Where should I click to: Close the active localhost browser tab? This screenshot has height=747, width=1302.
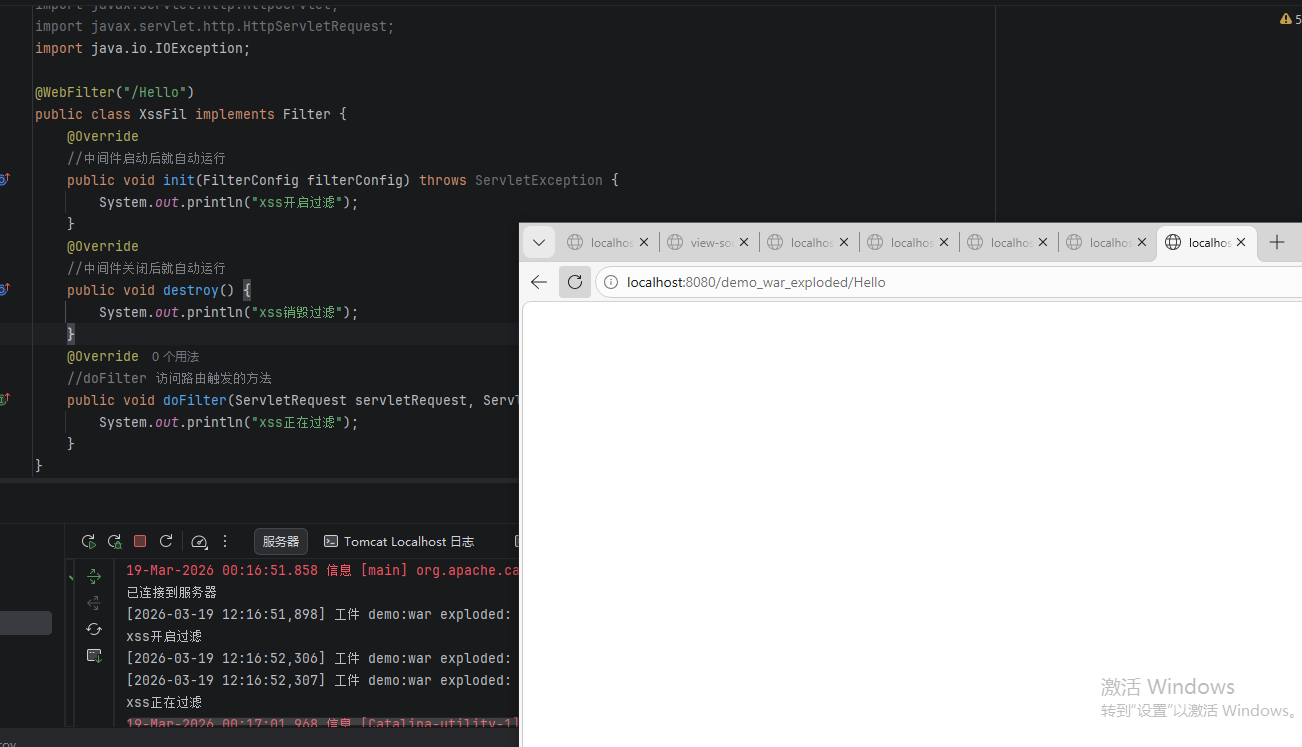[1241, 242]
